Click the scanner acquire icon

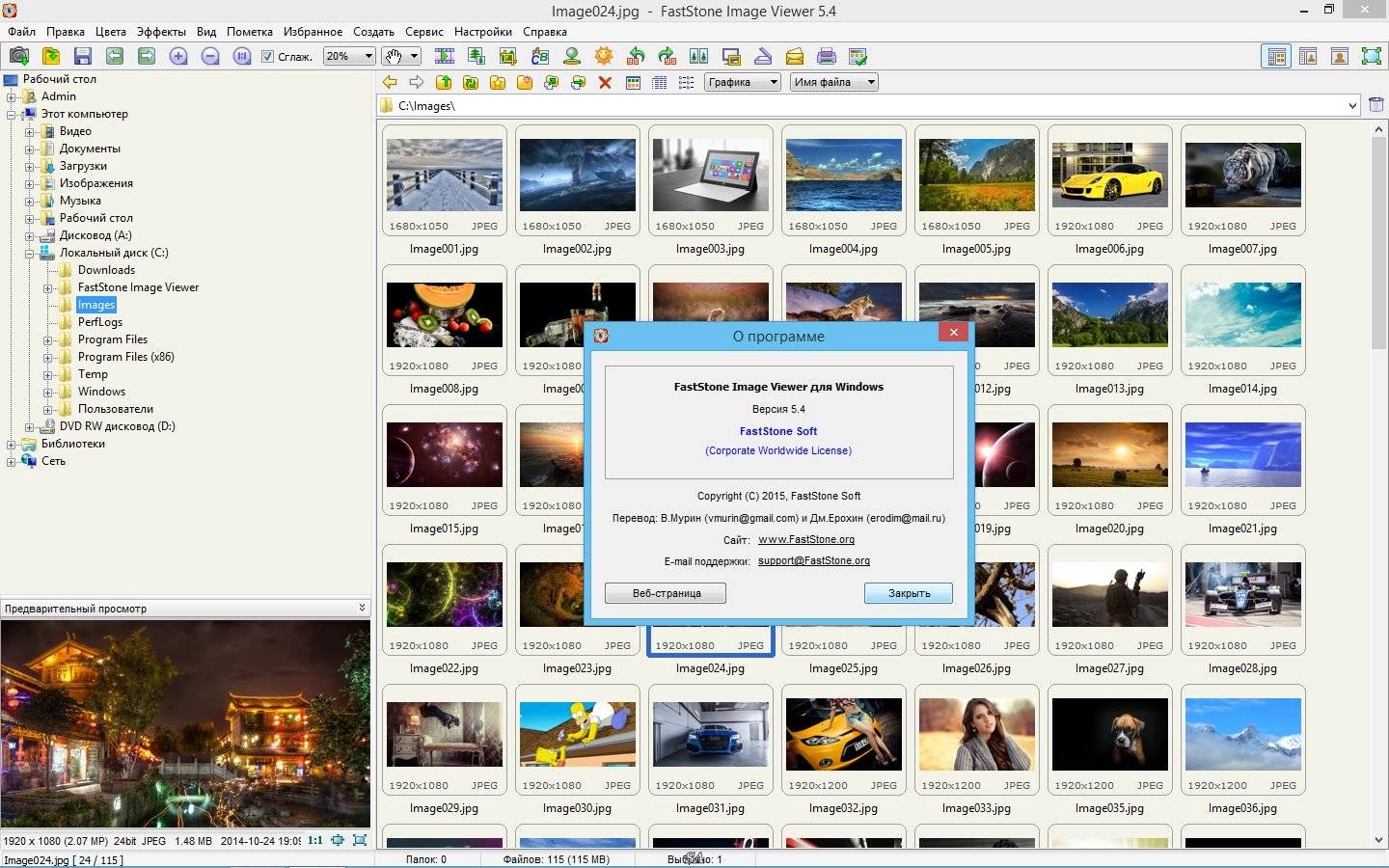pyautogui.click(x=763, y=56)
